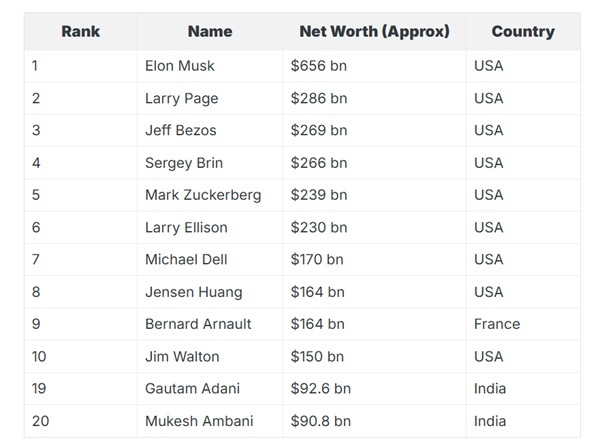This screenshot has width=600, height=441.
Task: Select the $170 bn net worth cell
Action: click(317, 259)
